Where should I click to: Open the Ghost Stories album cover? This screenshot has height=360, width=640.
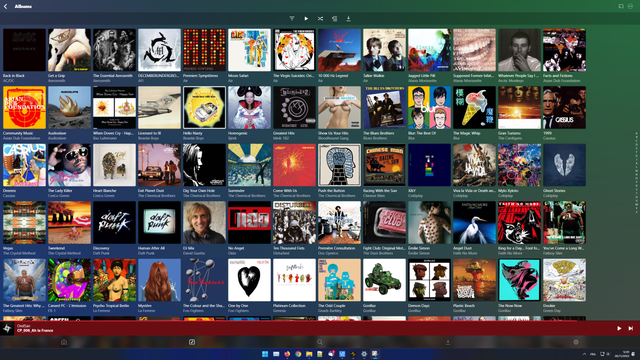564,165
